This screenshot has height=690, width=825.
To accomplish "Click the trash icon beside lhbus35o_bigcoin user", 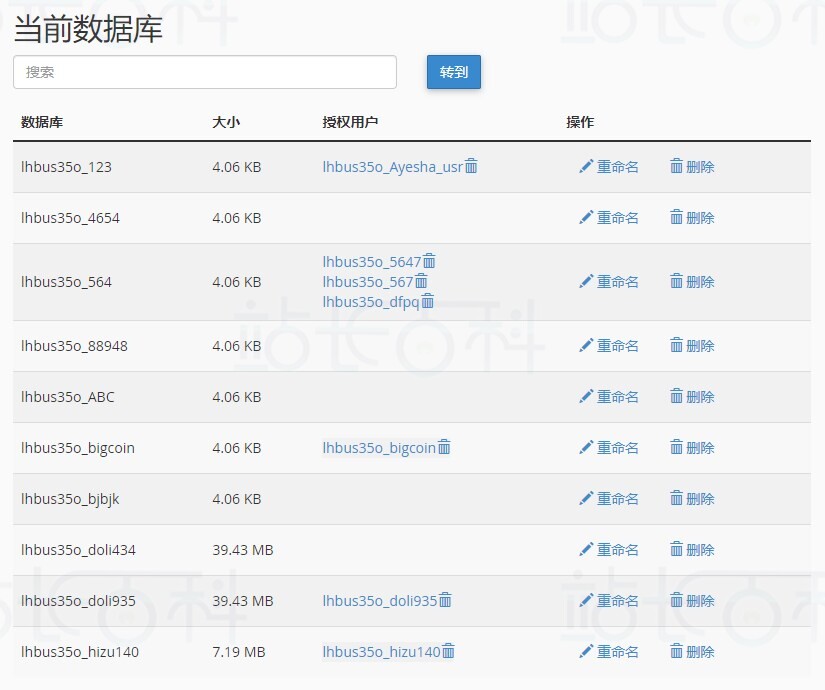I will pyautogui.click(x=444, y=448).
